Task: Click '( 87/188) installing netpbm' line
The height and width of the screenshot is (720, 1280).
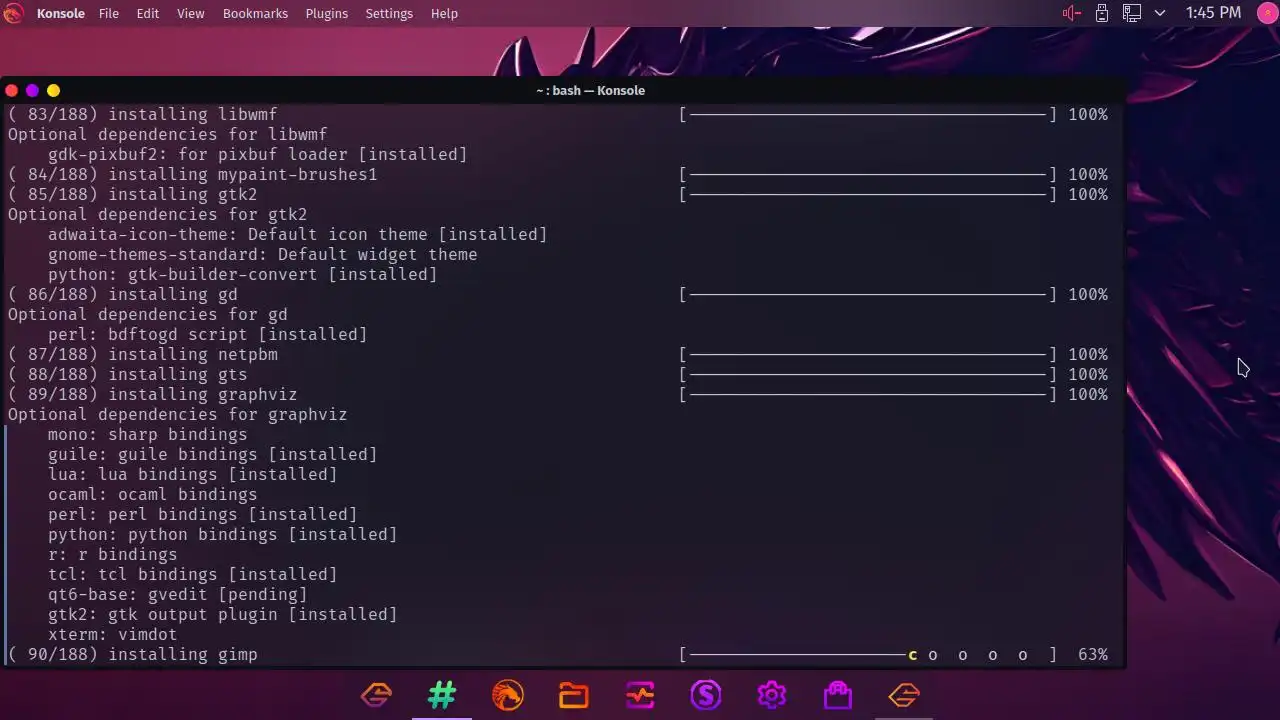Action: point(143,354)
